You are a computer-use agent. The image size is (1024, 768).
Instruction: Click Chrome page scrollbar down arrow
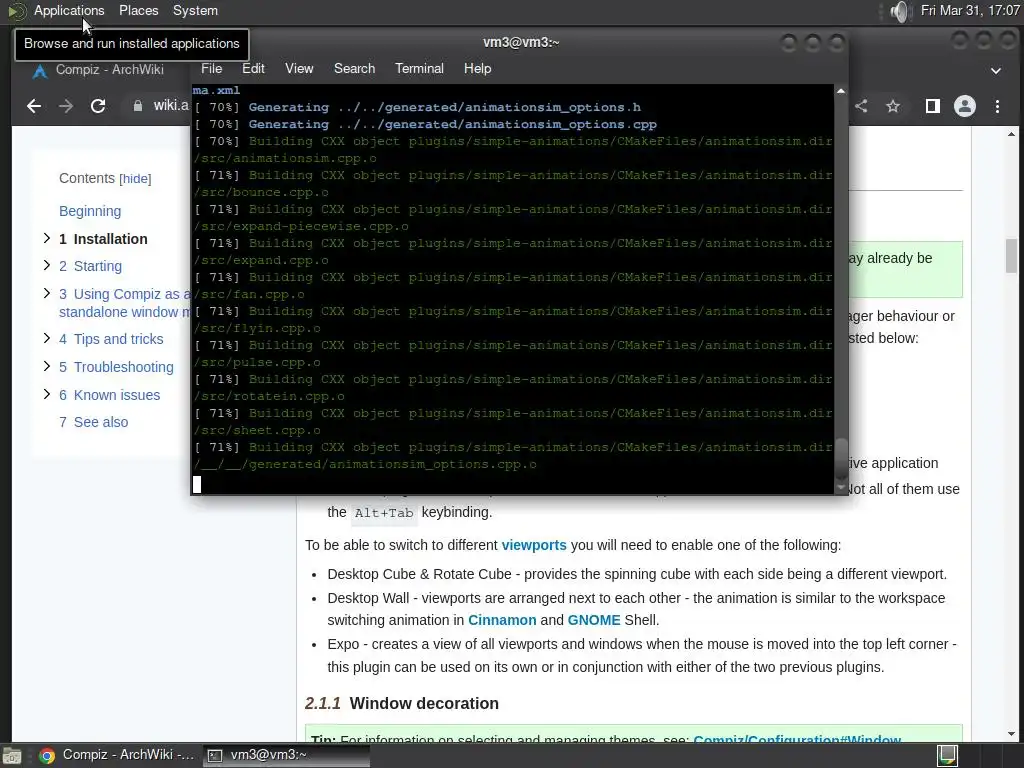1012,734
